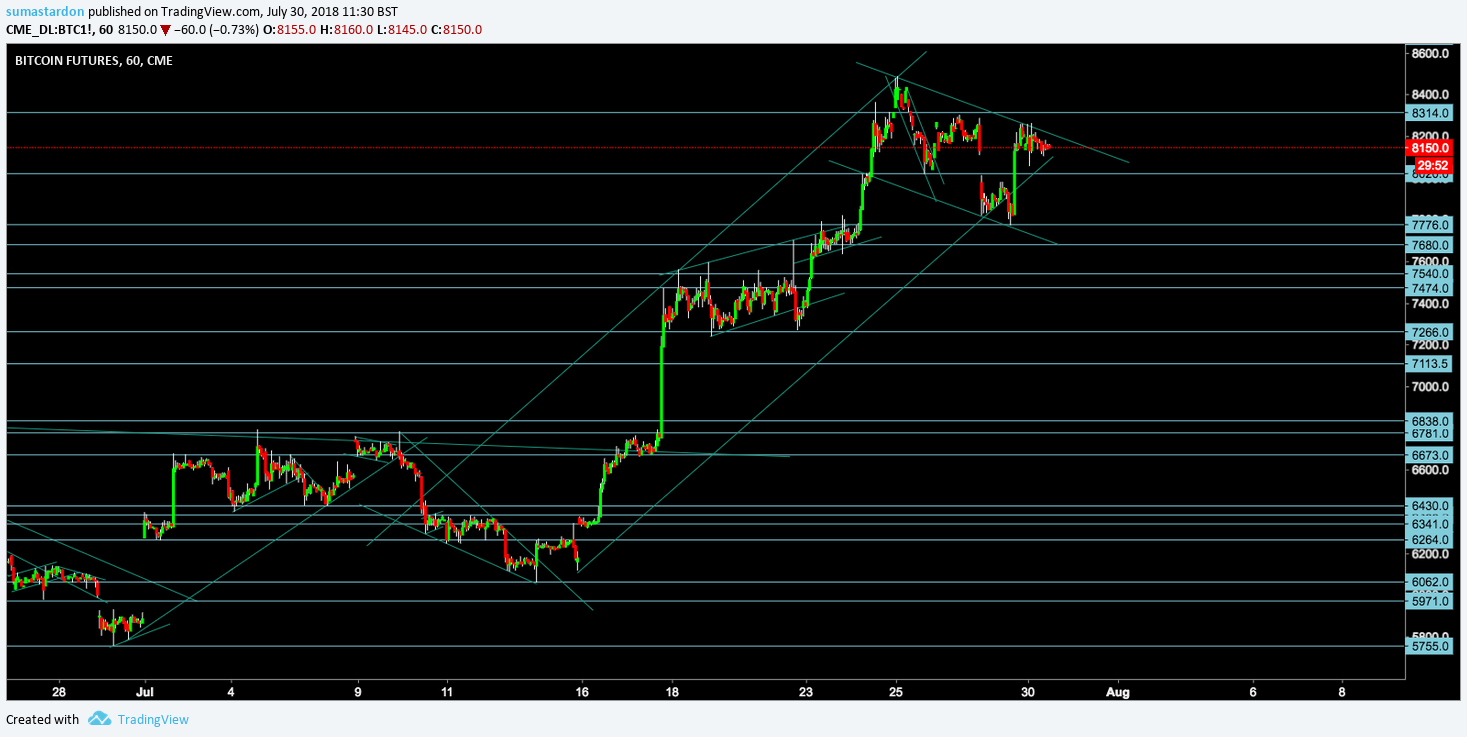Viewport: 1467px width, 737px height.
Task: Click the 7776.0 horizontal line price label
Action: coord(1429,225)
